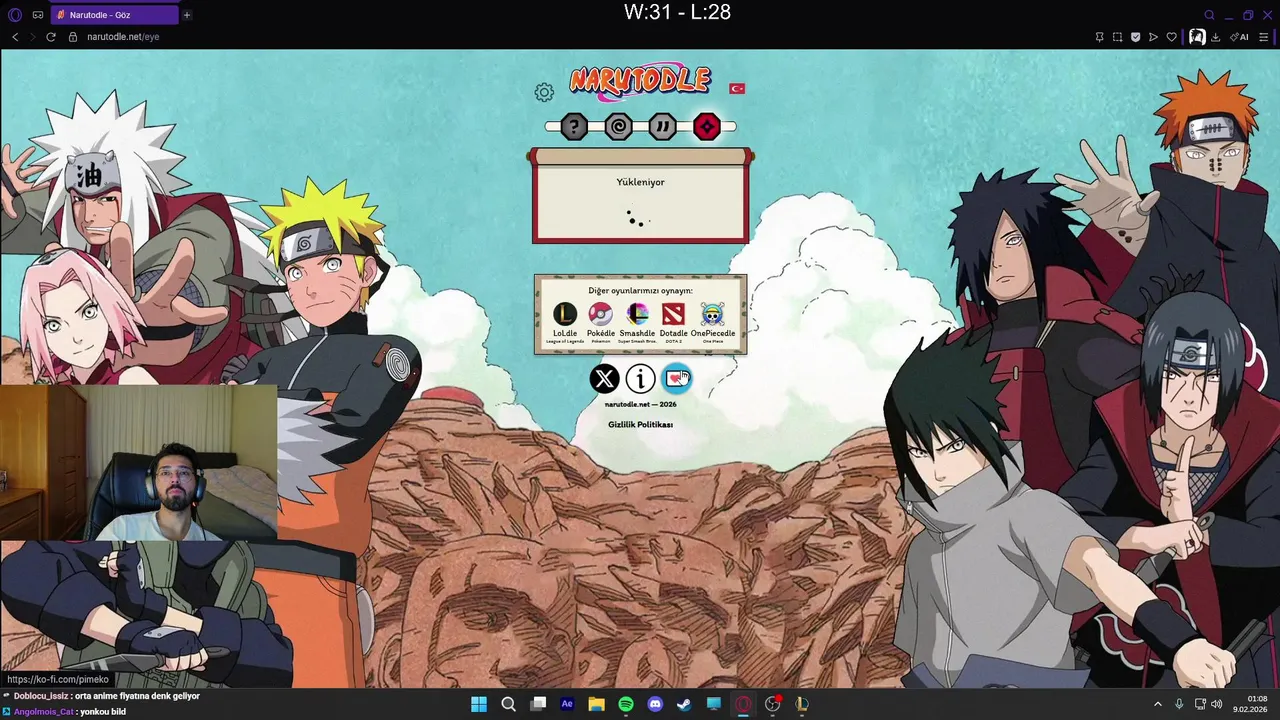Open the network tray icon
This screenshot has height=720, width=1280.
1200,704
